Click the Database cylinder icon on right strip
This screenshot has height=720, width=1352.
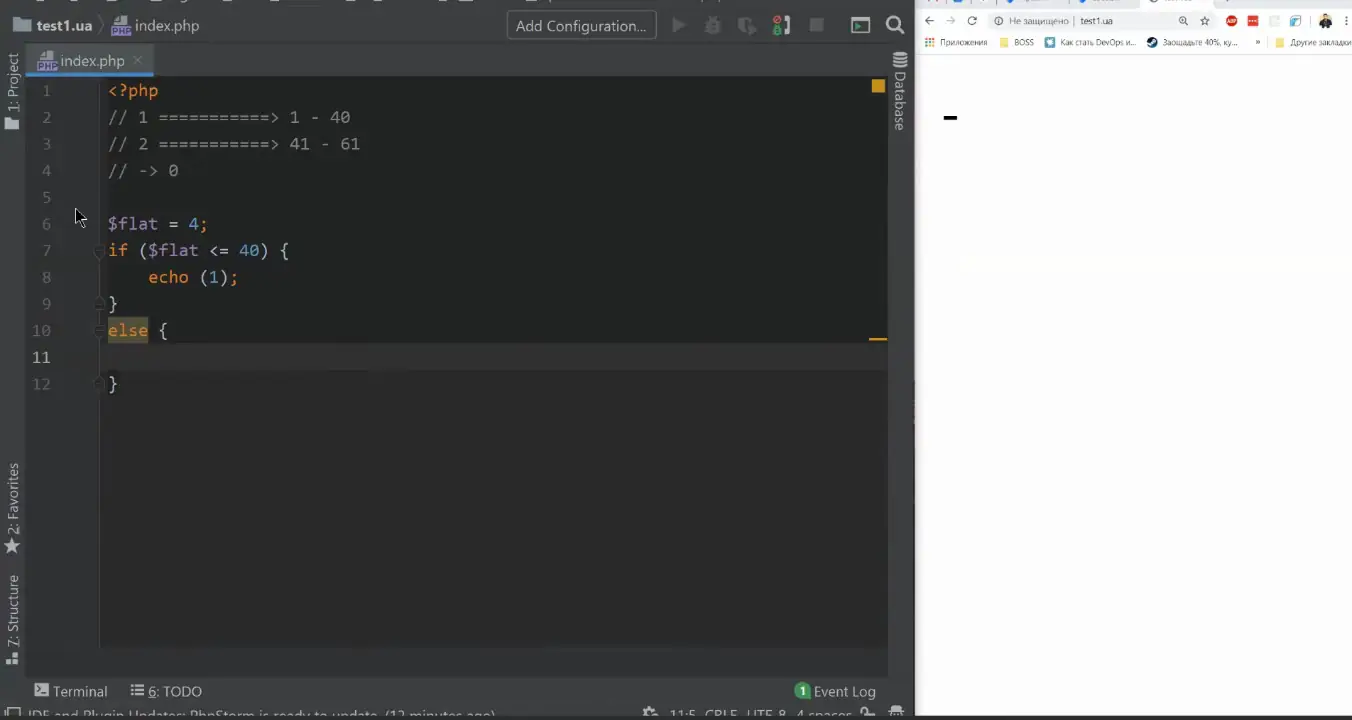click(x=900, y=61)
